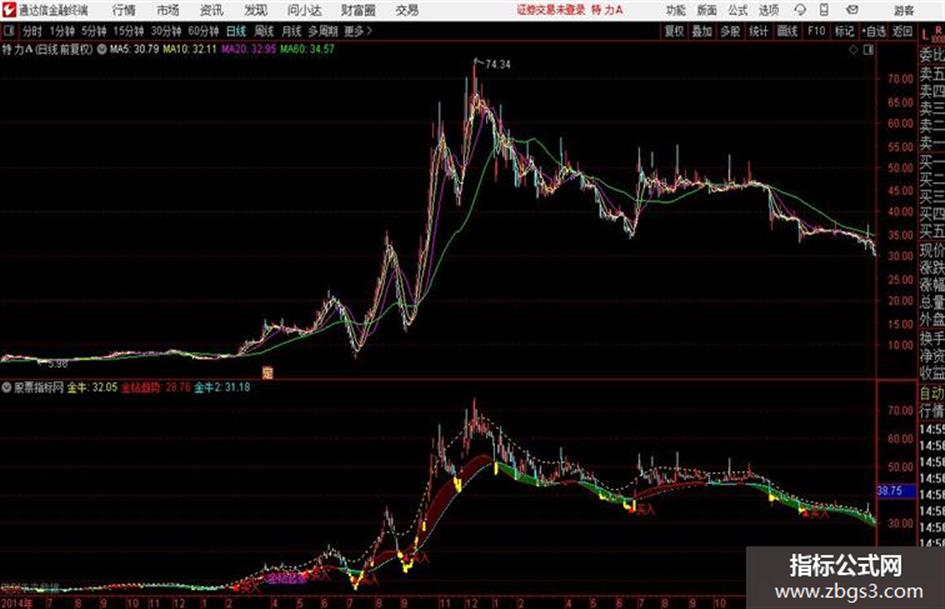Click the 通达信 red logo icon
Image resolution: width=945 pixels, height=609 pixels.
tap(9, 10)
